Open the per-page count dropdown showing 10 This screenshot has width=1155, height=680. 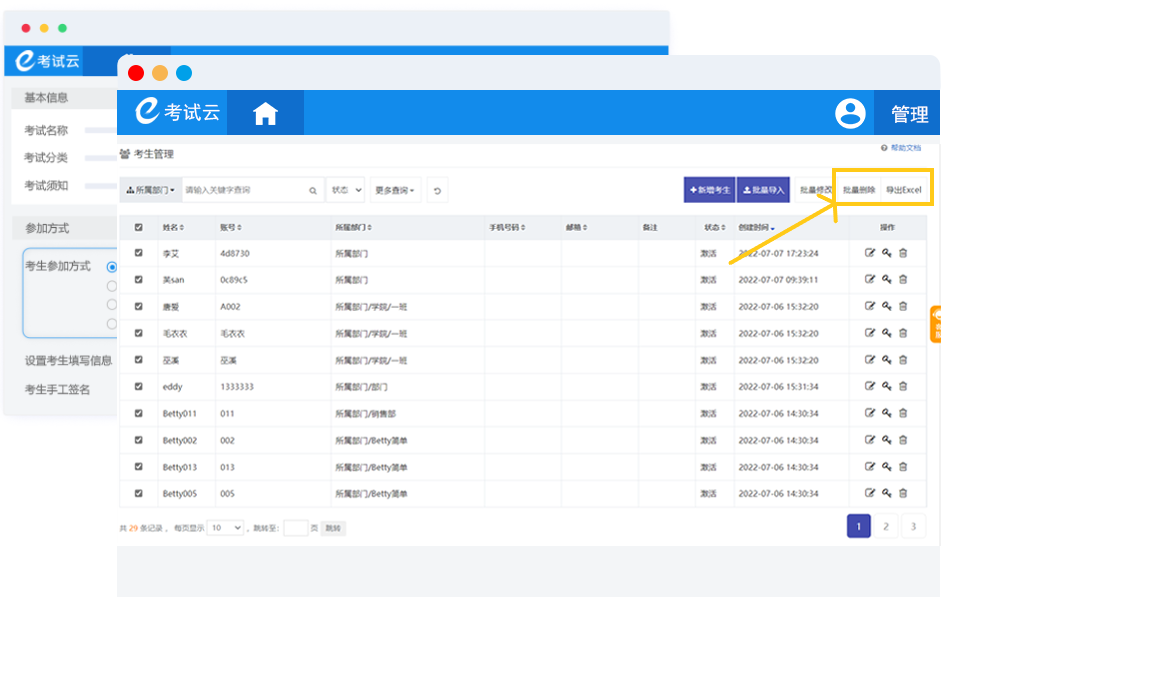tap(225, 527)
